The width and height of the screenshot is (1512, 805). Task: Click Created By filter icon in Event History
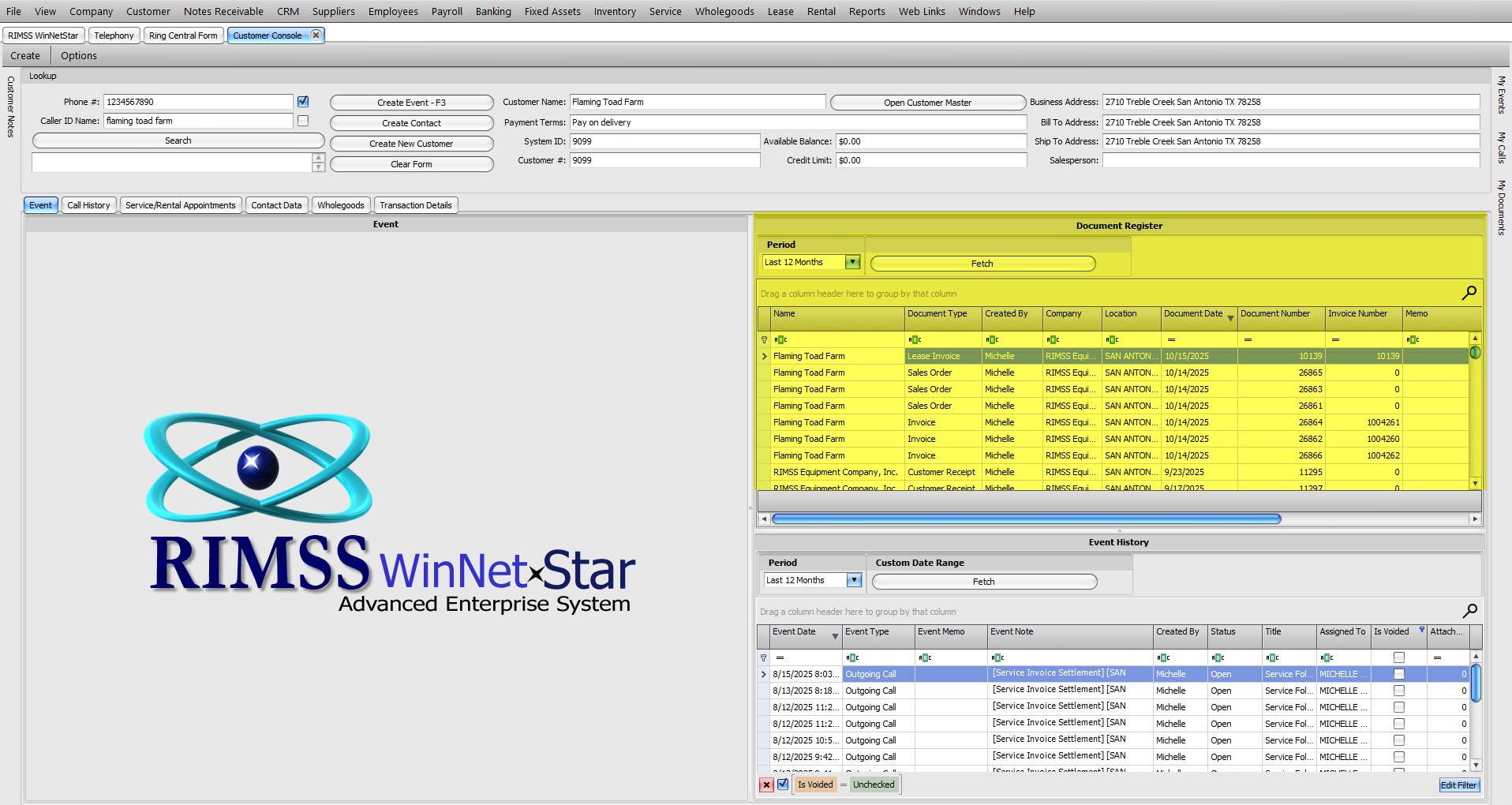[x=1163, y=657]
